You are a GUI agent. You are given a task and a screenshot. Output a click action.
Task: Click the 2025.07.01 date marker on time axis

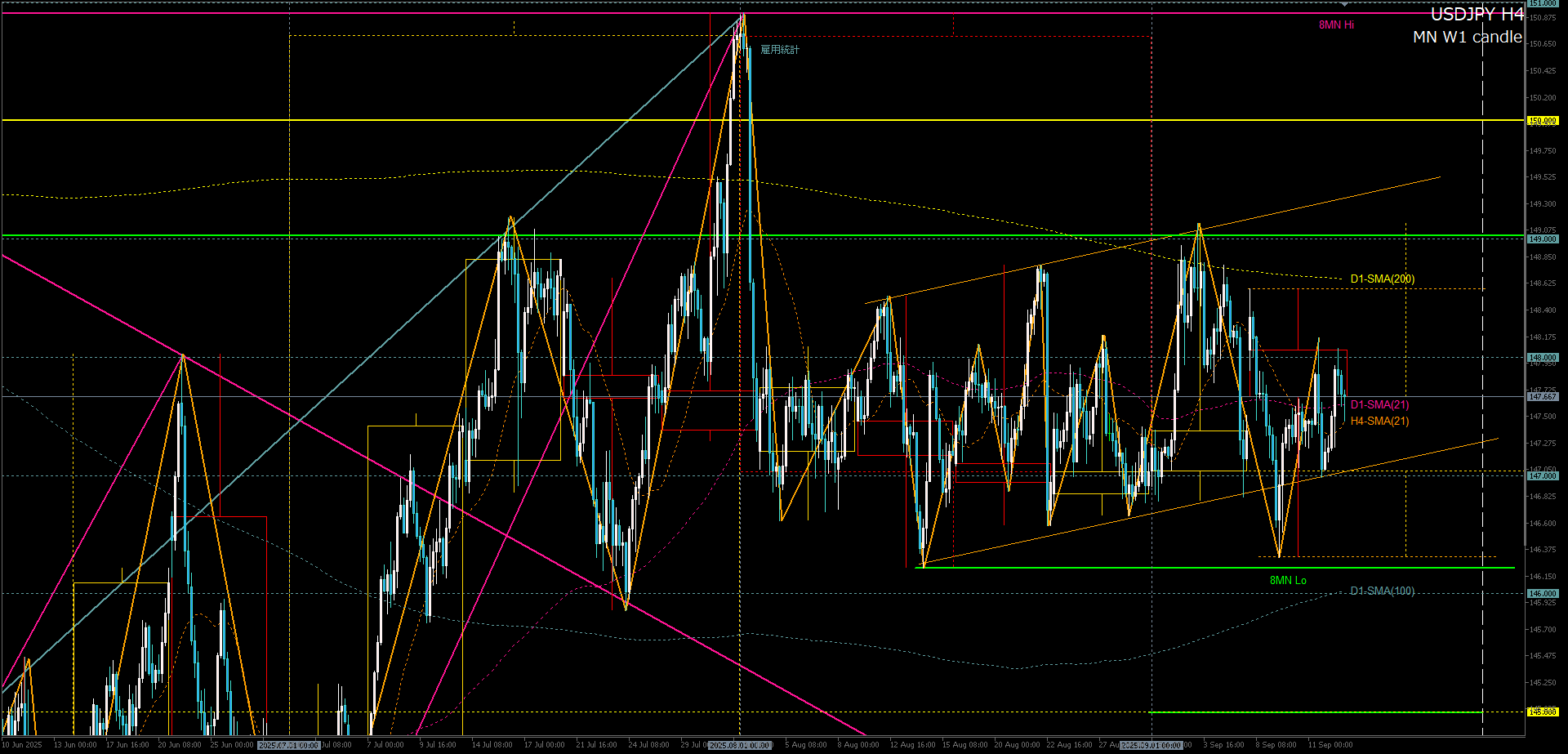click(288, 745)
